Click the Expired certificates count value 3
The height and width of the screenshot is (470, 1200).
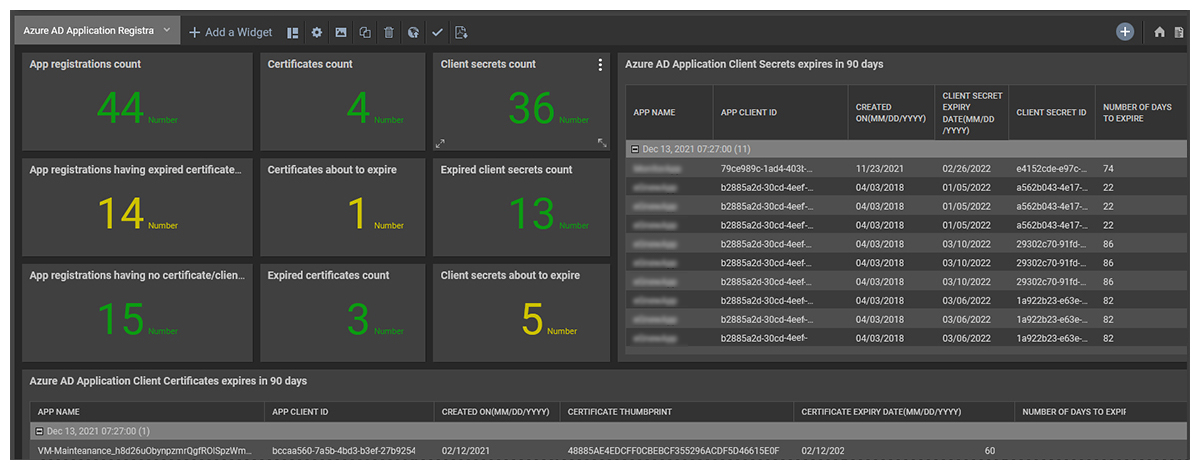tap(358, 319)
